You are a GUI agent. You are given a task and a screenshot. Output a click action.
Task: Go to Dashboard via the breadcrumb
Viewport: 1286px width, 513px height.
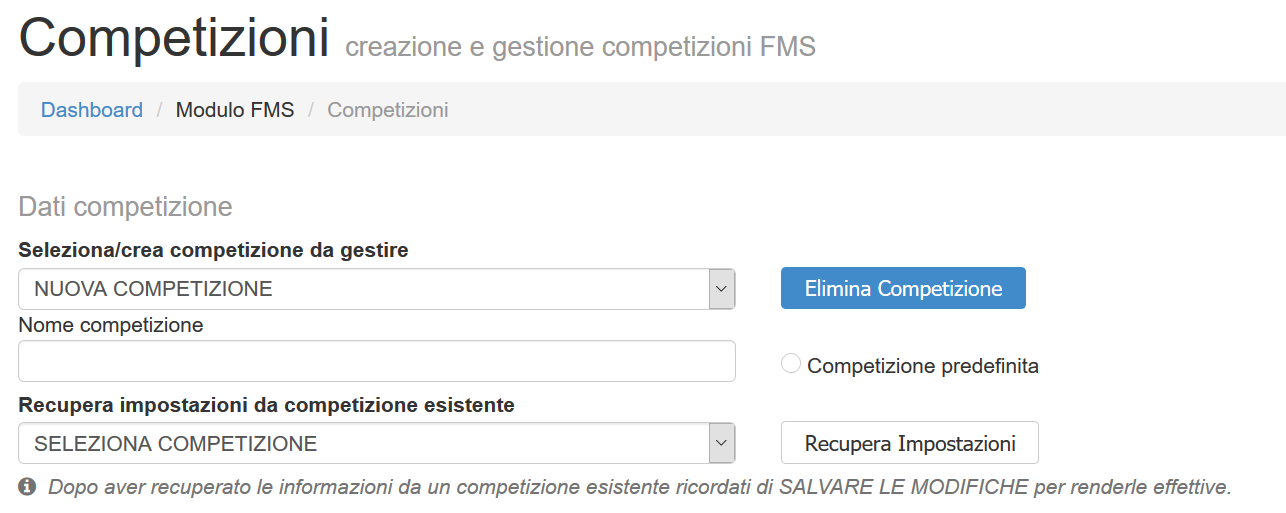pyautogui.click(x=92, y=110)
